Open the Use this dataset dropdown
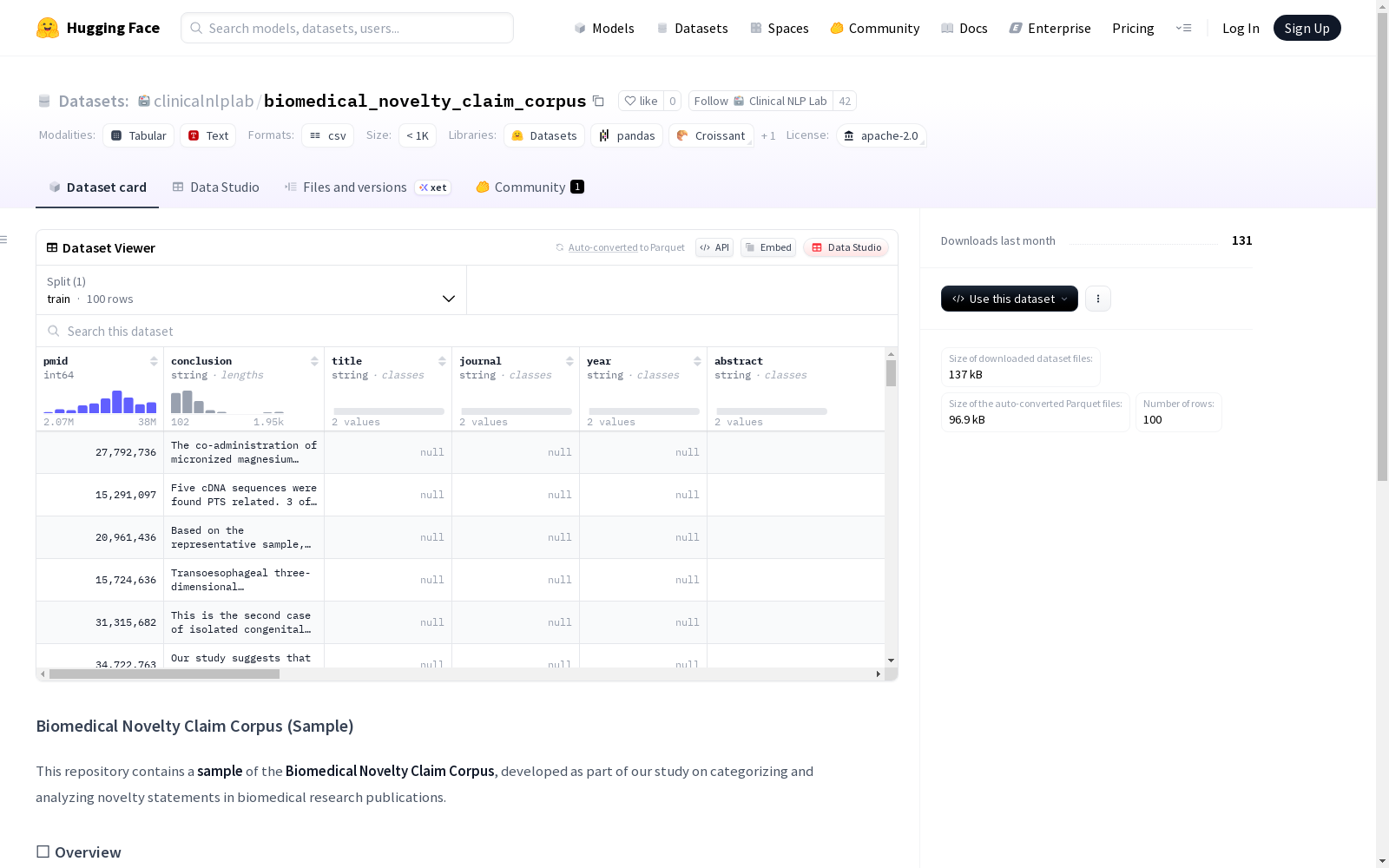This screenshot has width=1389, height=868. click(x=1010, y=299)
